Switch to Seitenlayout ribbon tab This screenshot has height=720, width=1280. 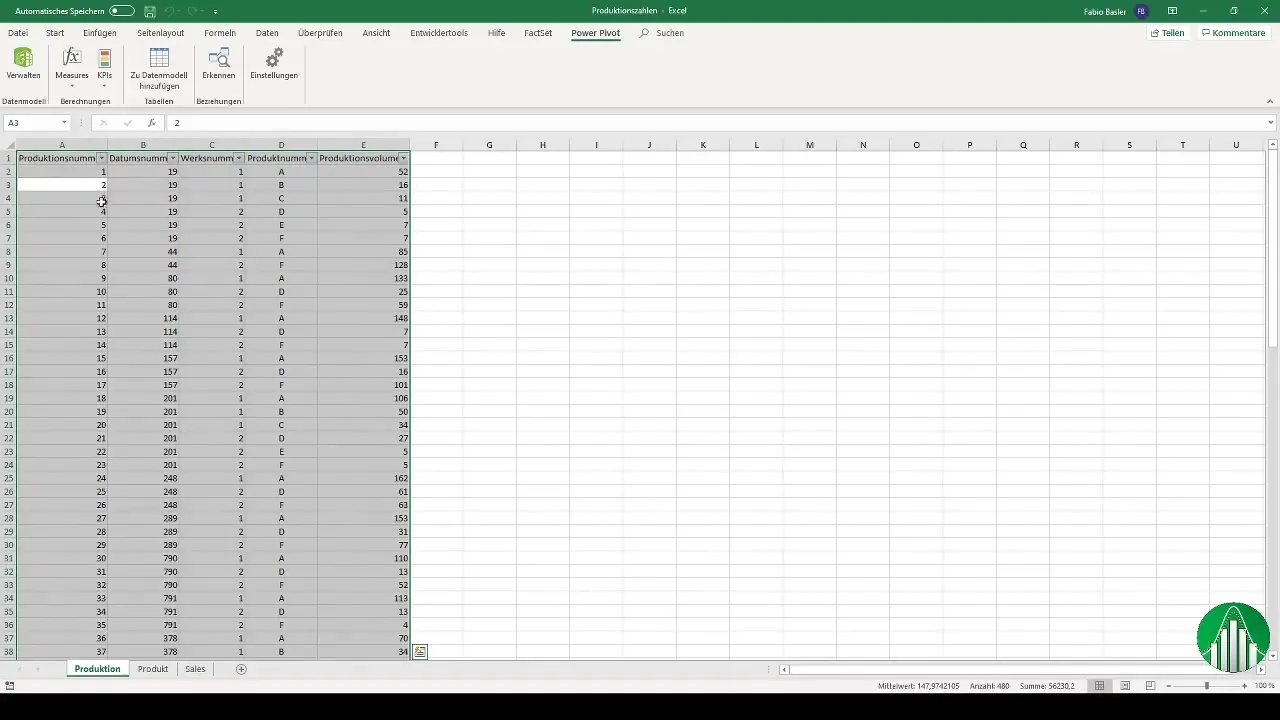tap(160, 33)
